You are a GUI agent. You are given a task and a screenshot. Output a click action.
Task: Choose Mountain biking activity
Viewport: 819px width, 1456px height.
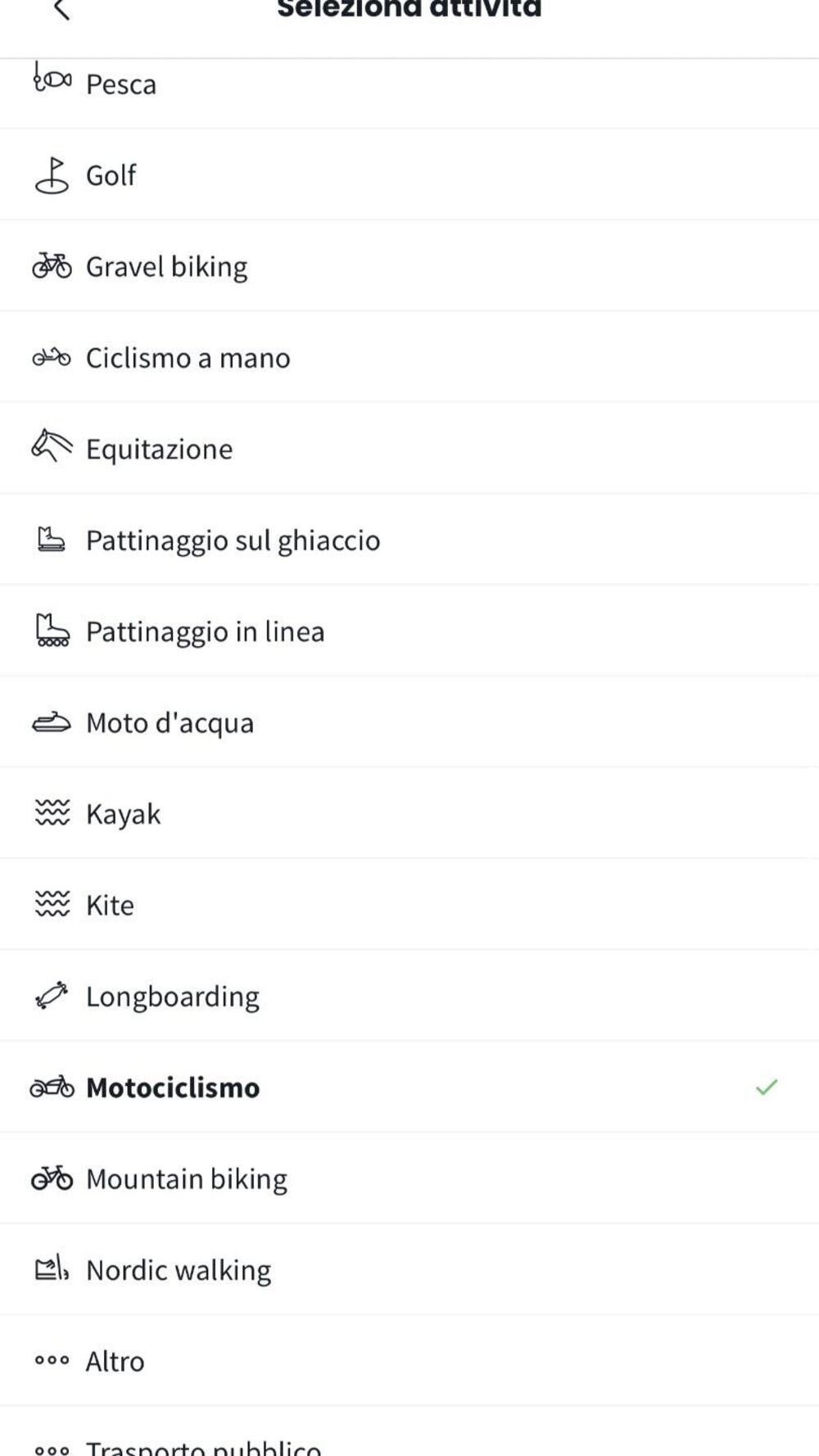(x=187, y=1179)
